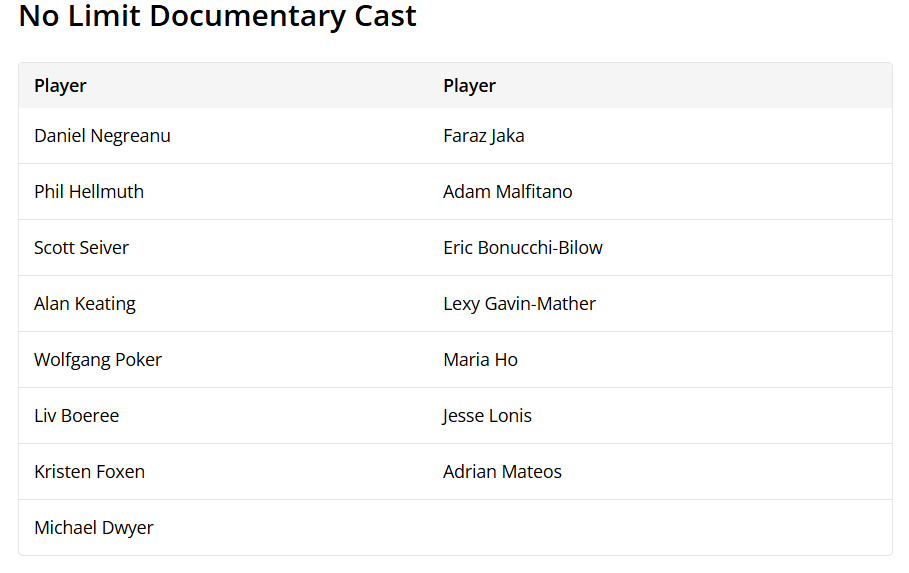This screenshot has width=909, height=573.
Task: Click the left Player column header
Action: click(x=60, y=86)
